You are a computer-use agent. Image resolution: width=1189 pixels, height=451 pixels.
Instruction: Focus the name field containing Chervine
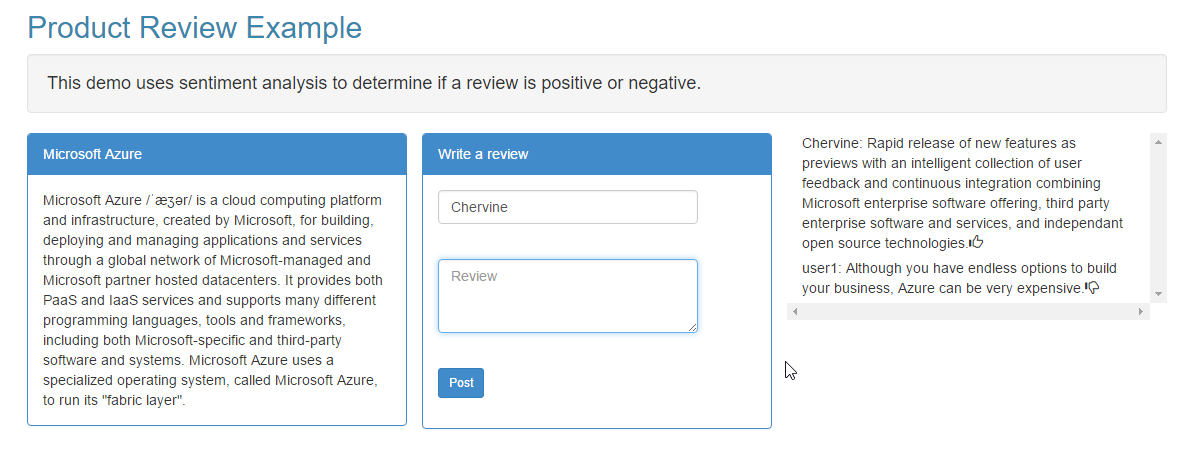[x=568, y=207]
